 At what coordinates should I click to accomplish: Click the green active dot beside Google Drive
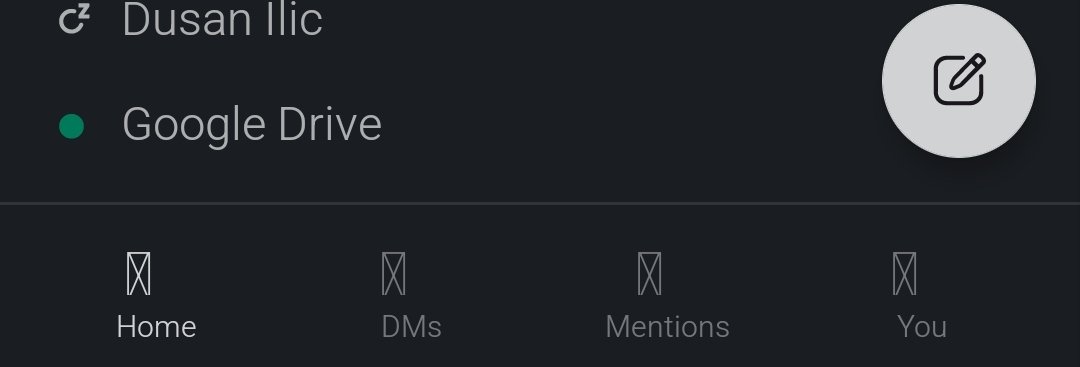coord(72,126)
